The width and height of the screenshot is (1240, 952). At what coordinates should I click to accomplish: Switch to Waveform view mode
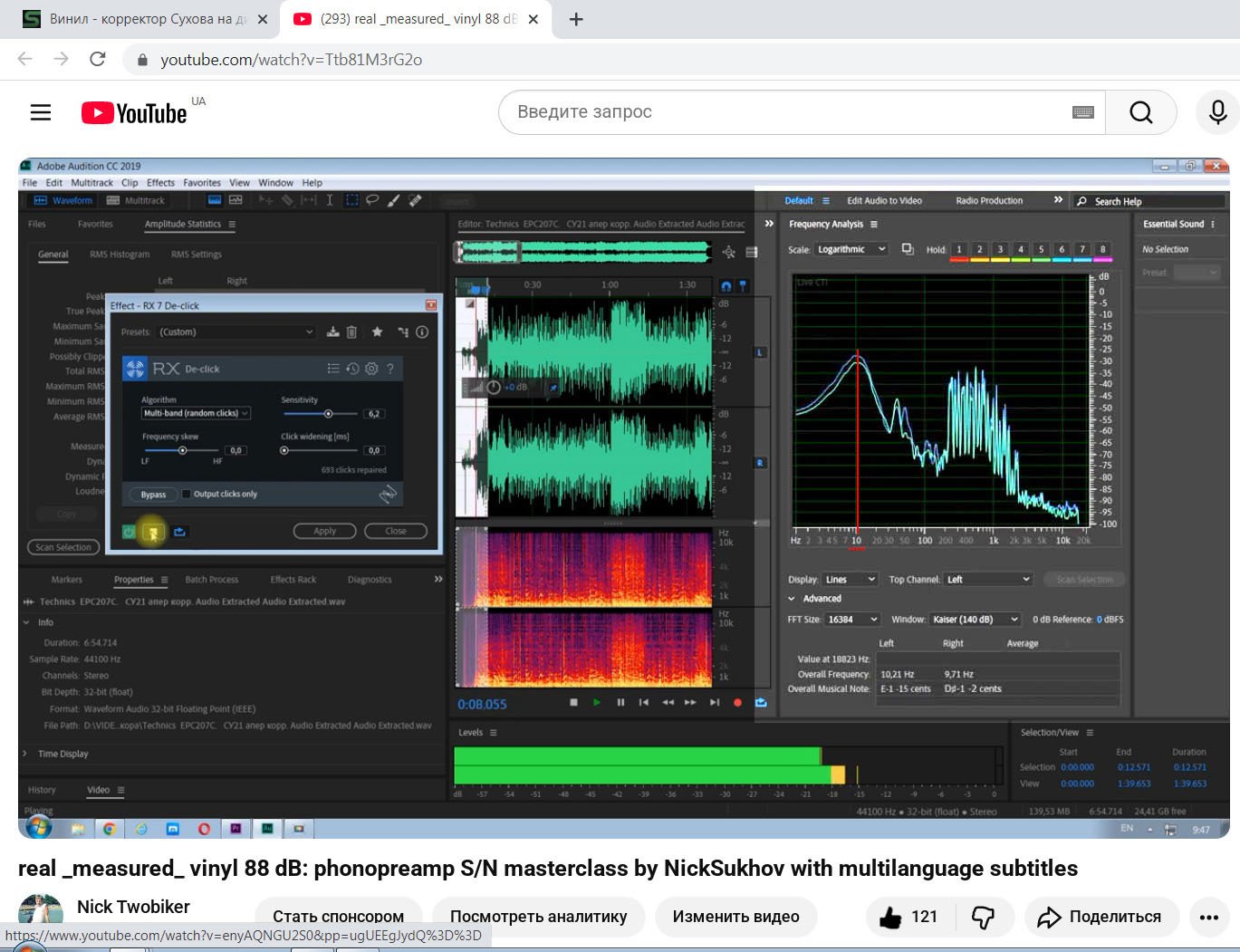(63, 200)
